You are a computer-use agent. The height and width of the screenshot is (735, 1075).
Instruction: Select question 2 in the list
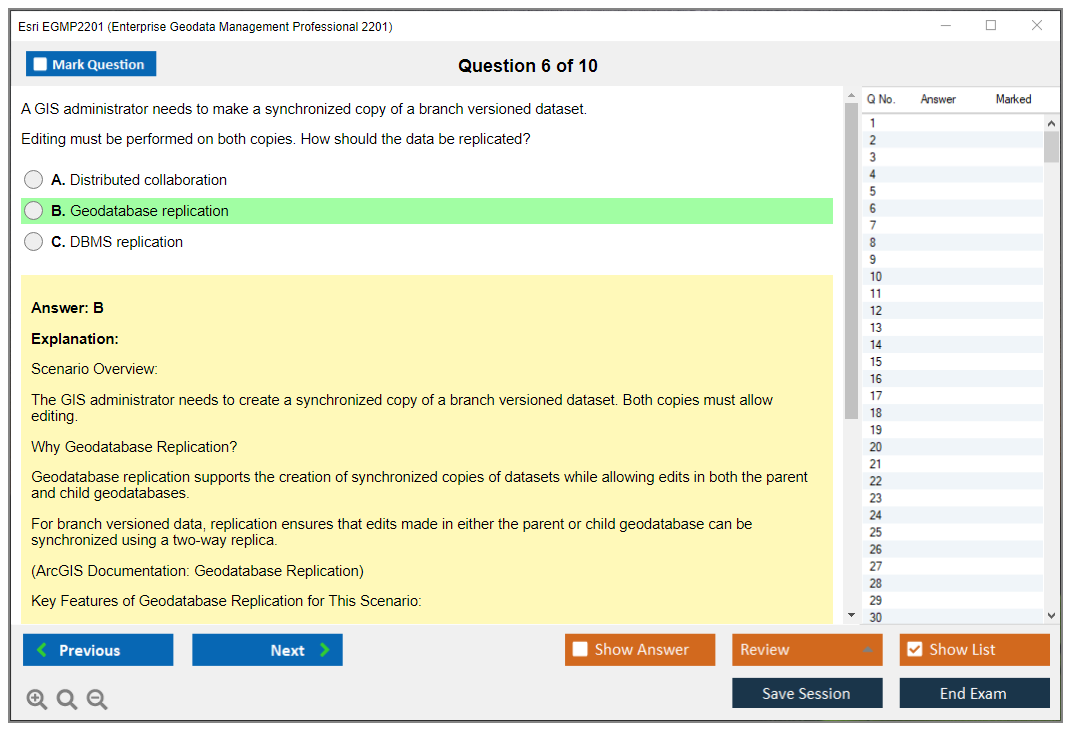pos(953,140)
